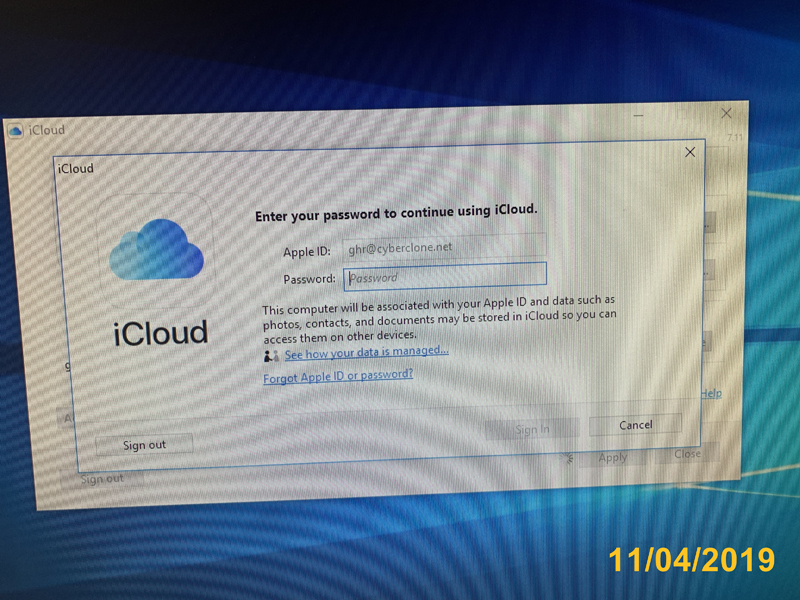
Task: Click the Password input field
Action: pos(445,277)
